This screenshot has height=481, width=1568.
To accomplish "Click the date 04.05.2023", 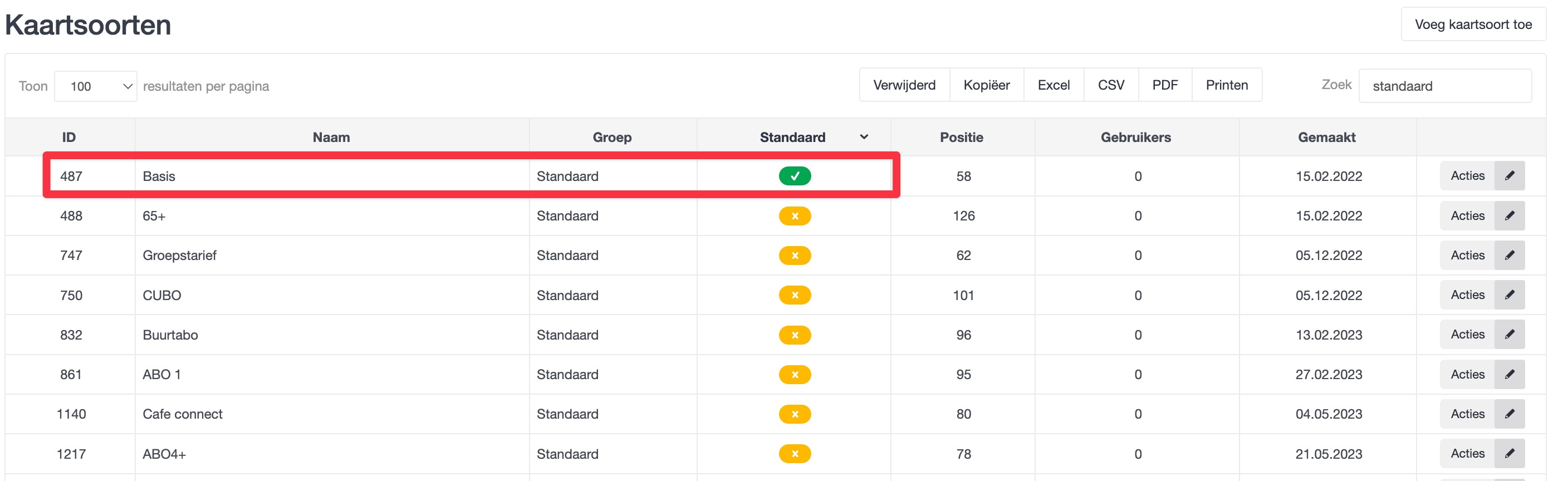I will tap(1328, 414).
